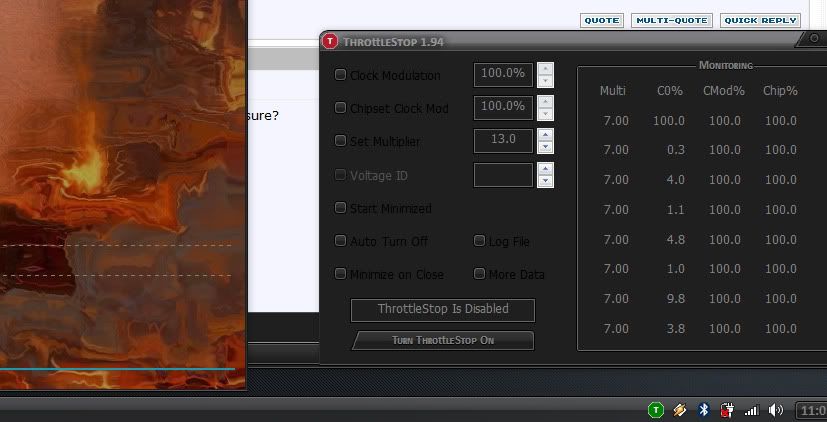Click the Bluetooth tray icon
This screenshot has height=422, width=827.
pos(703,410)
